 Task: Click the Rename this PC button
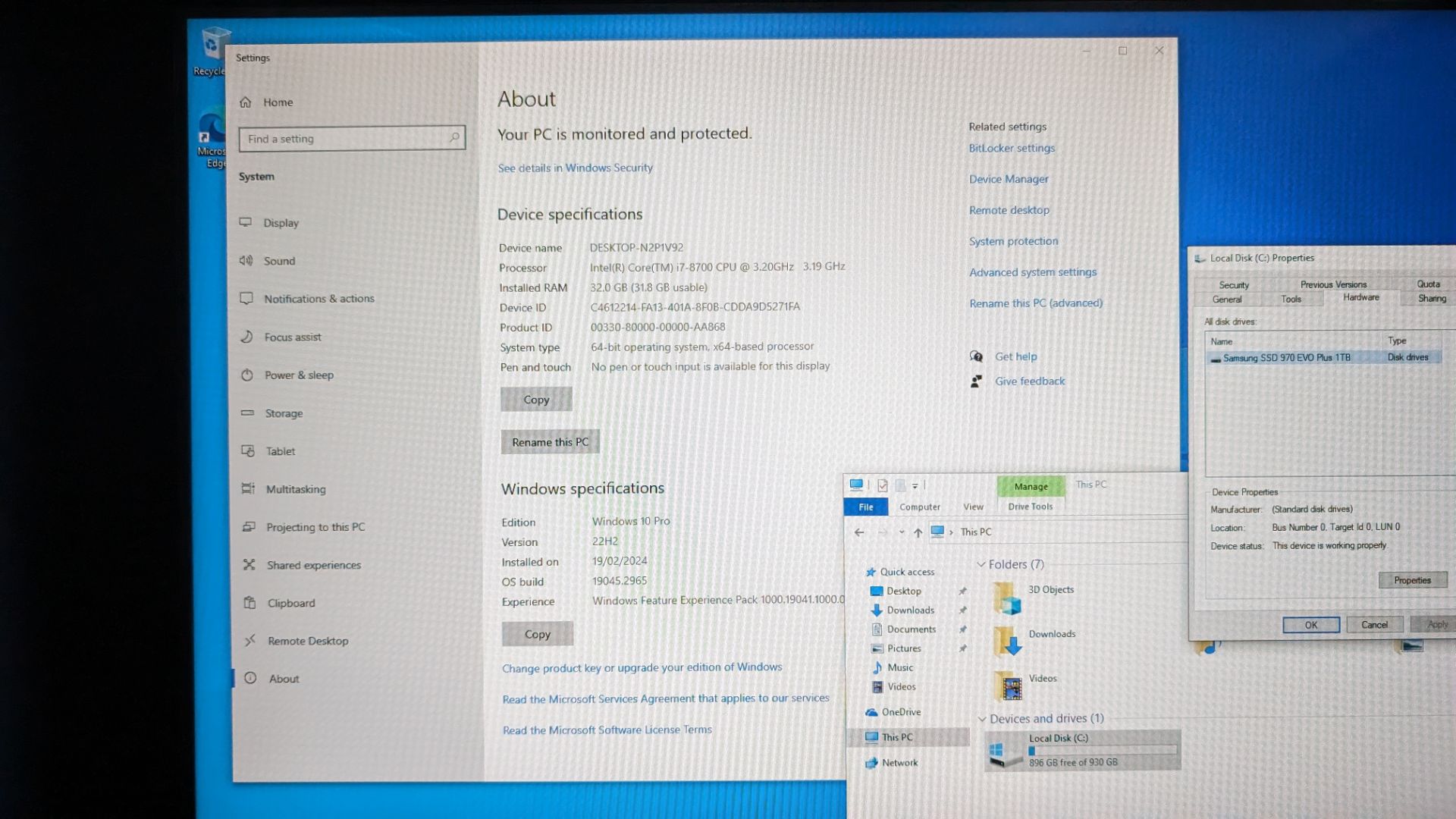pyautogui.click(x=549, y=441)
